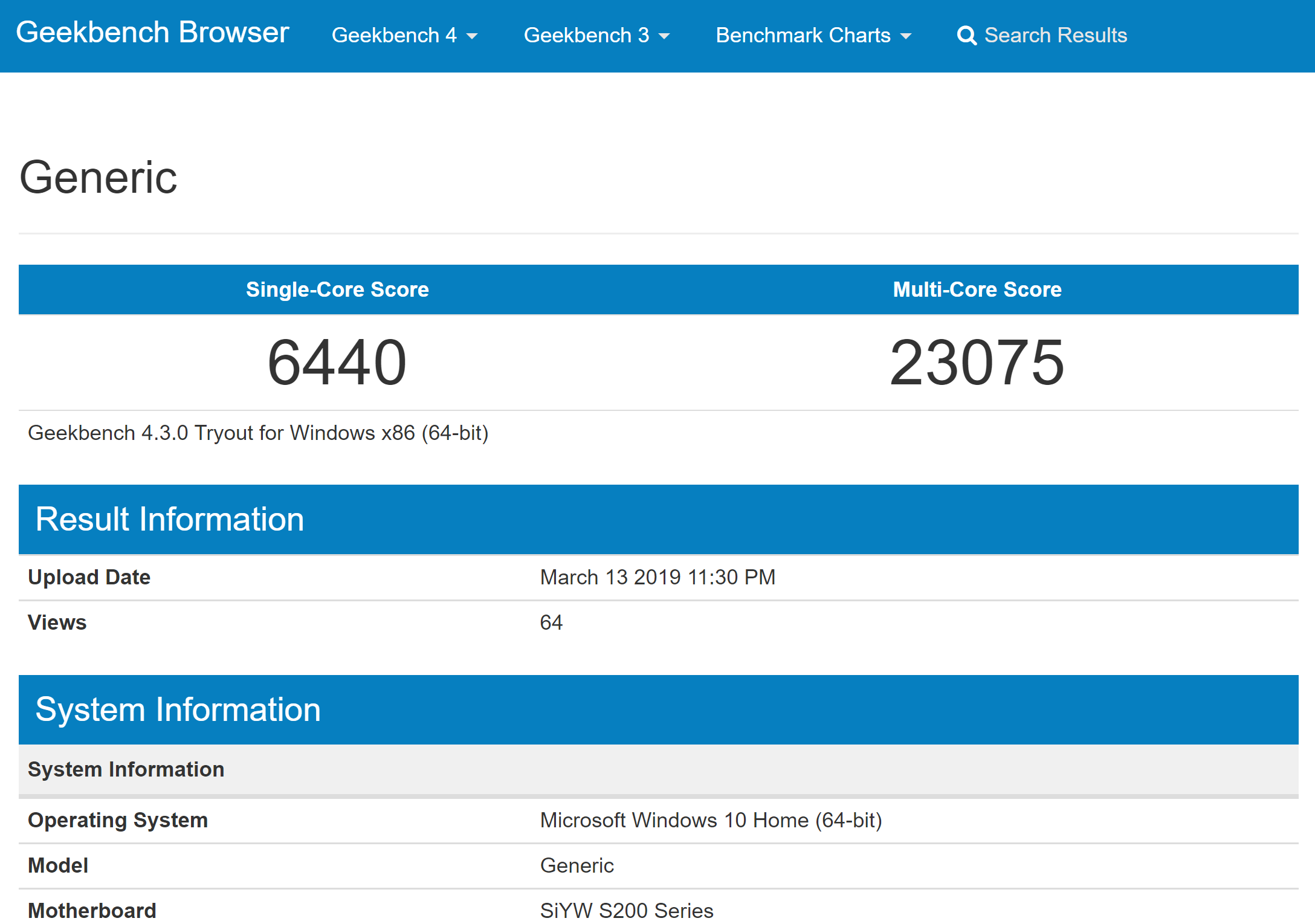Click the Benchmark Charts caret arrow

tap(905, 37)
